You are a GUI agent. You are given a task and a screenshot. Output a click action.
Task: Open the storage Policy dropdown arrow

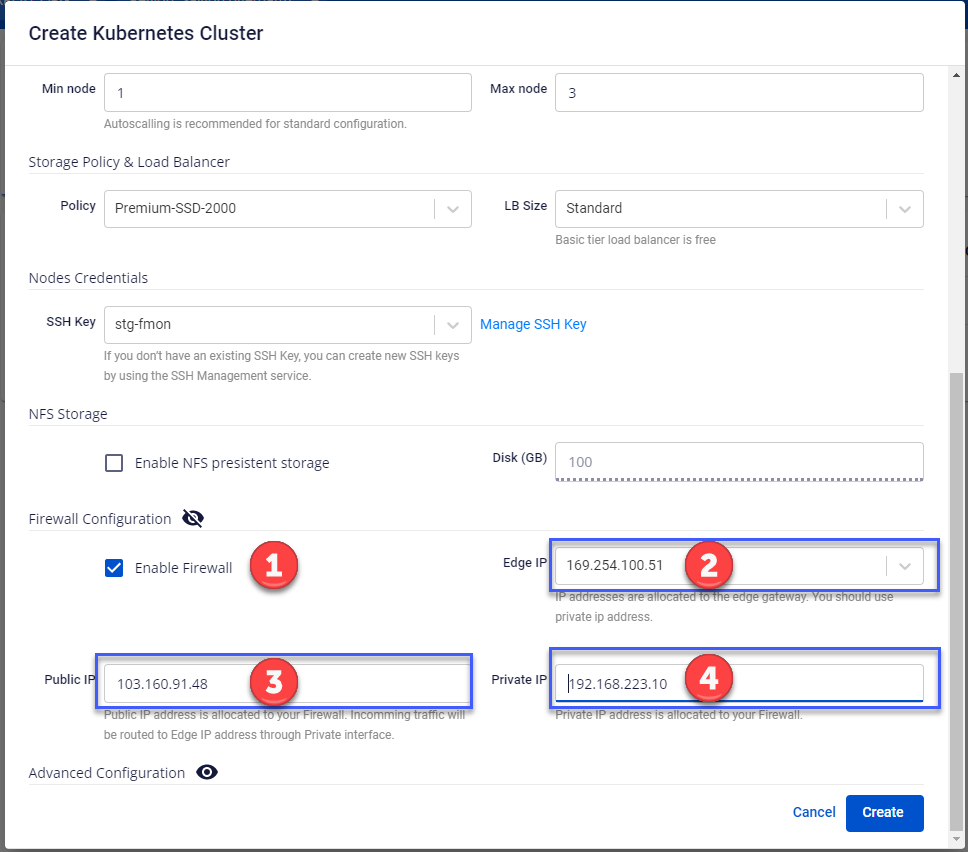point(453,209)
